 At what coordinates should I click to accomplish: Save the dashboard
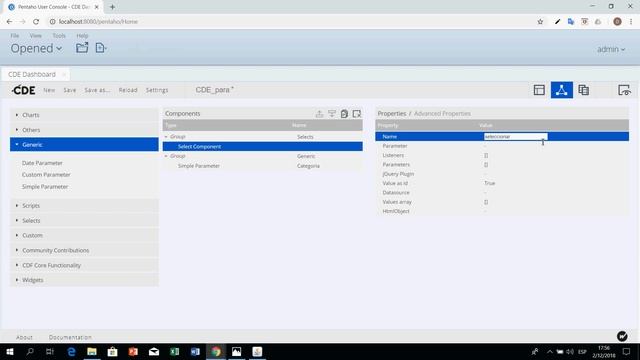point(70,90)
